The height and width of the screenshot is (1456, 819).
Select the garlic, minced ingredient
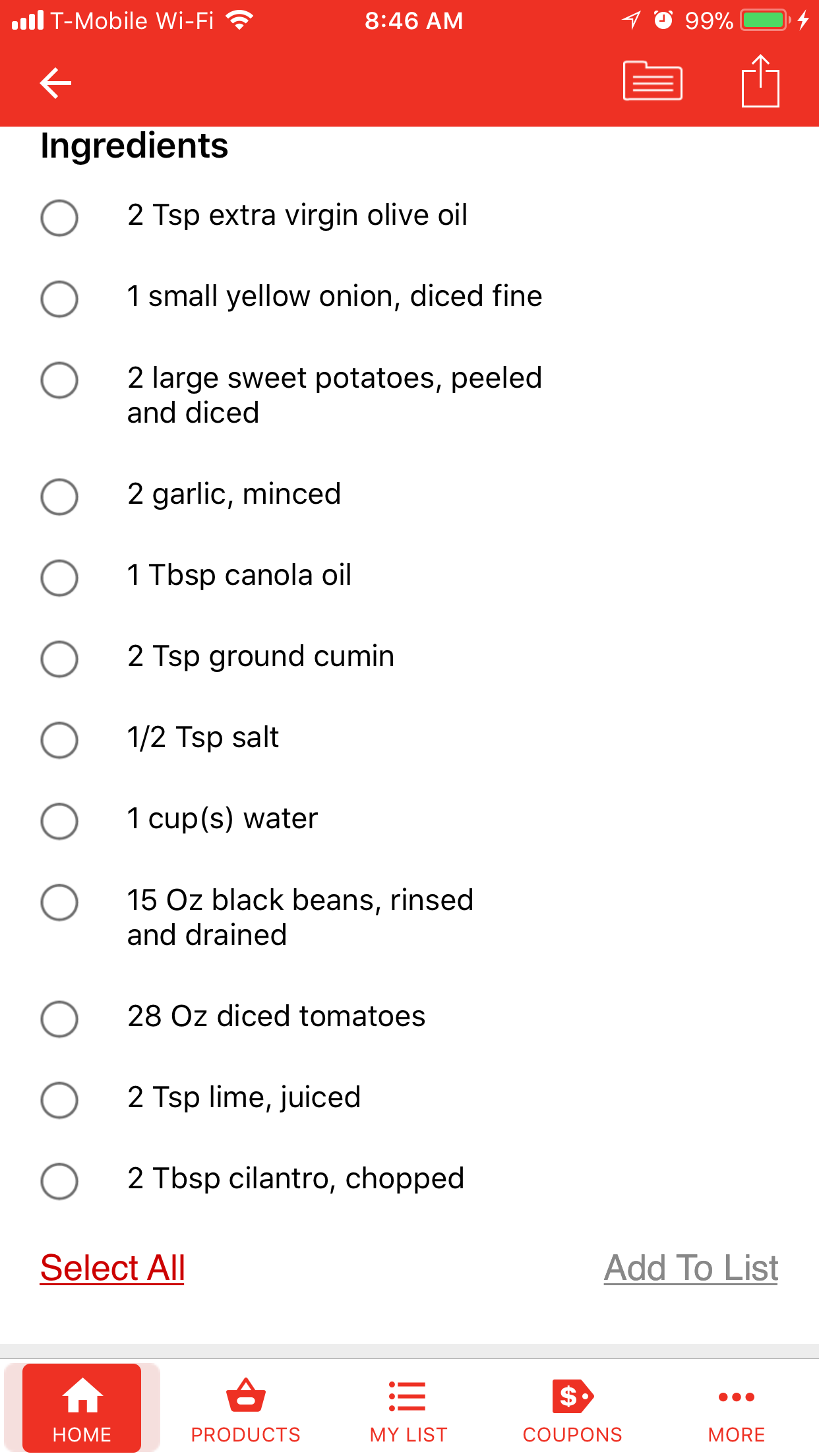pyautogui.click(x=59, y=497)
